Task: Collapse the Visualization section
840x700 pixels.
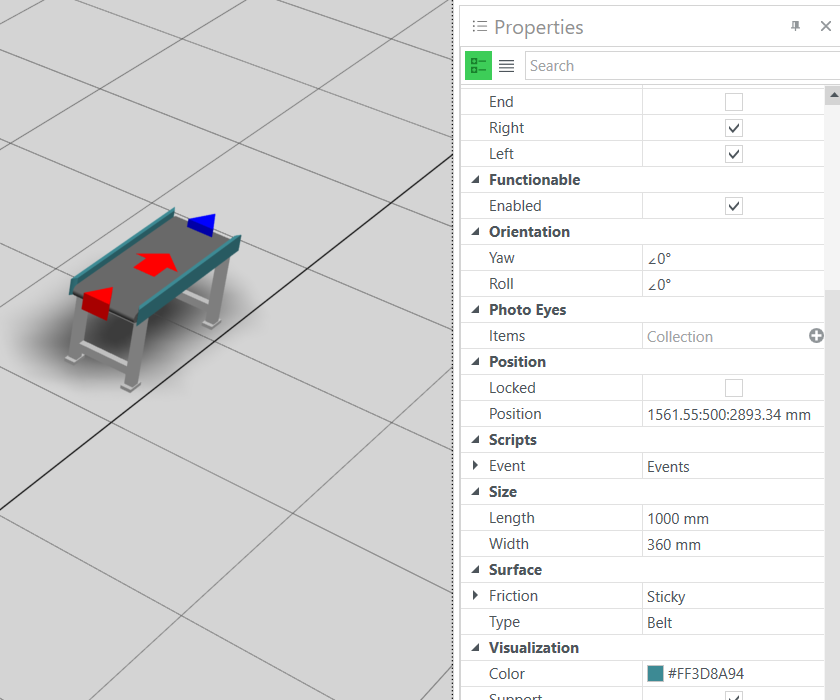Action: pyautogui.click(x=475, y=648)
